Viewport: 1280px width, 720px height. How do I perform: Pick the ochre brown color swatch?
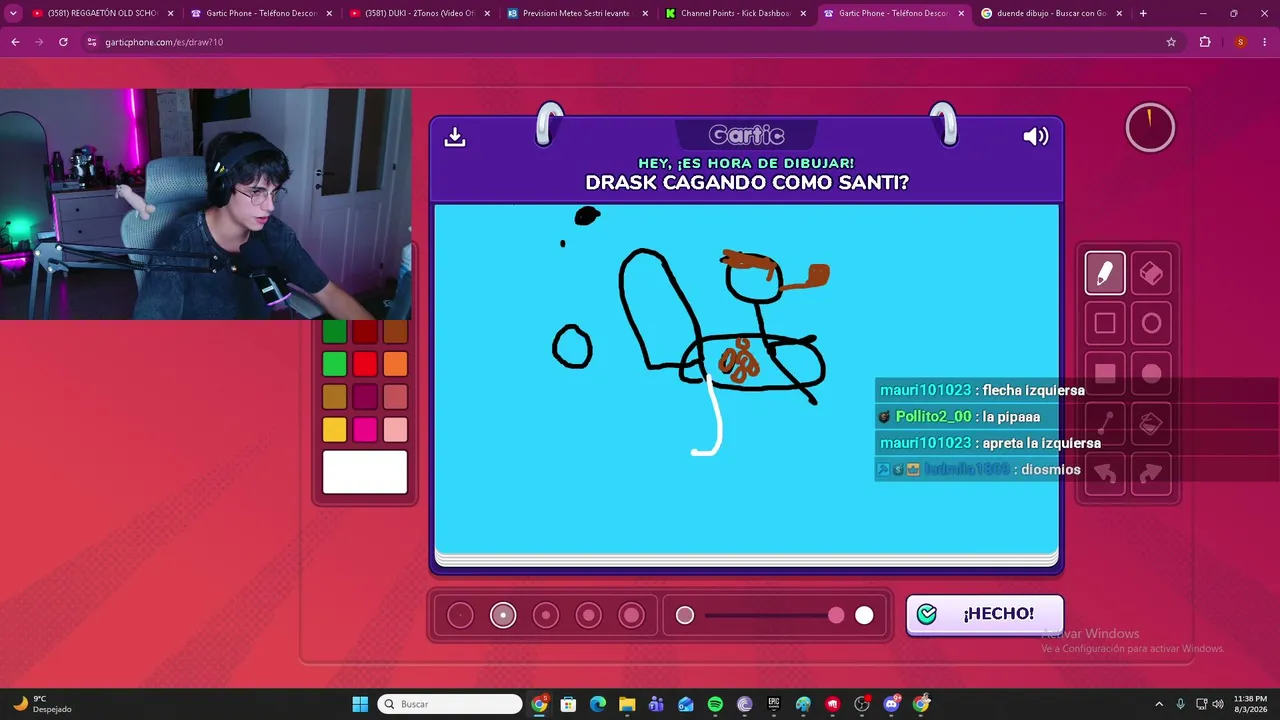click(x=335, y=397)
